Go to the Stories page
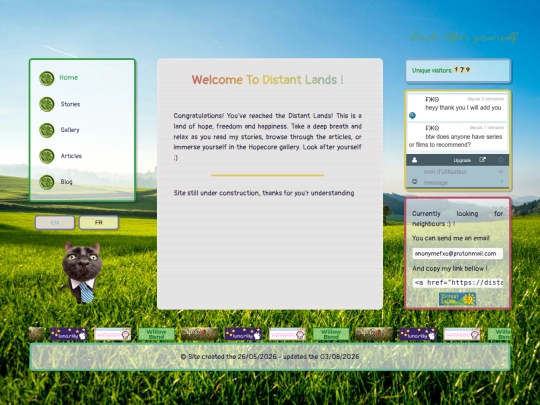The height and width of the screenshot is (405, 540). pos(70,104)
